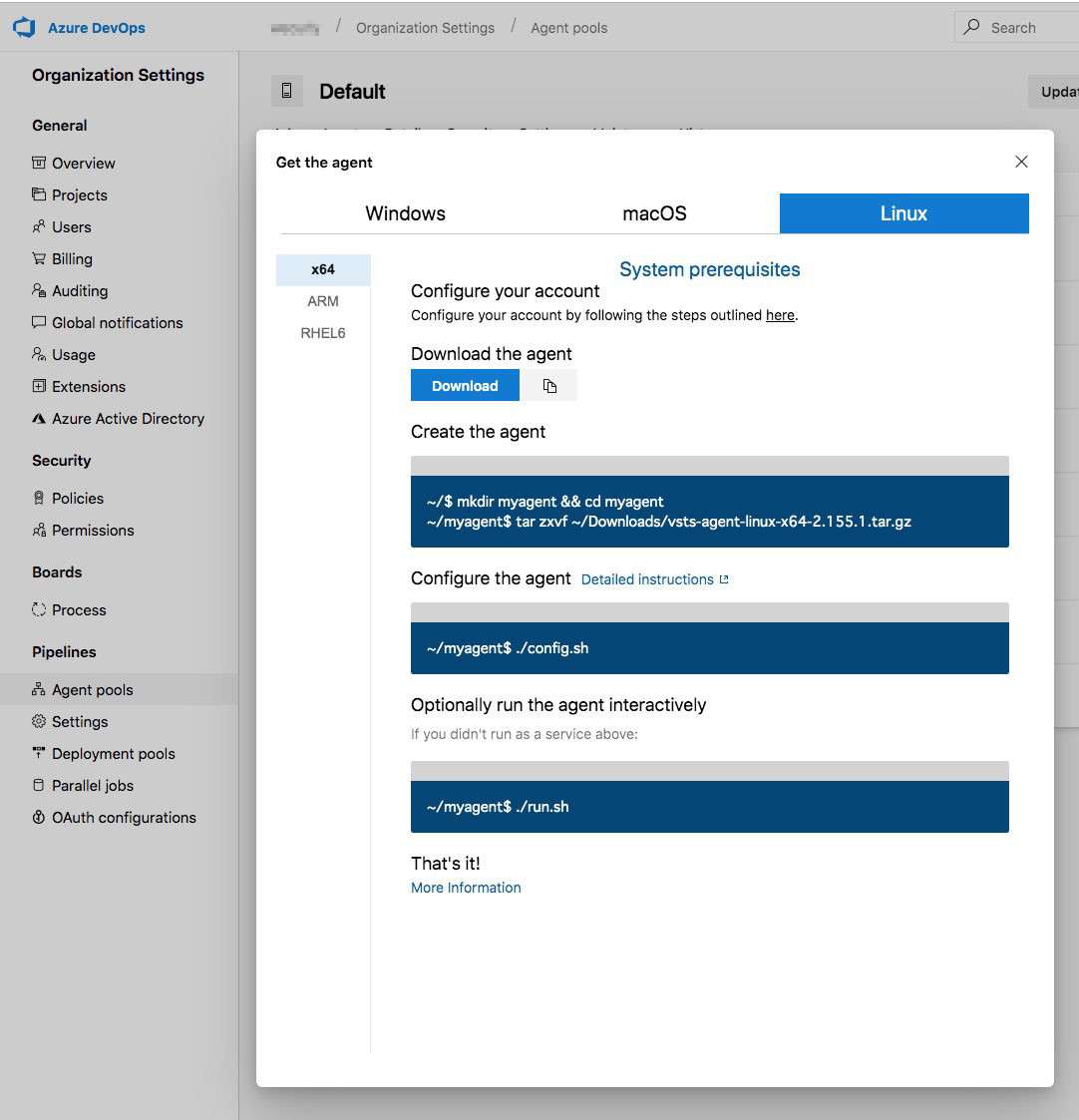Click the Process icon under Boards
This screenshot has height=1120, width=1079.
[39, 609]
